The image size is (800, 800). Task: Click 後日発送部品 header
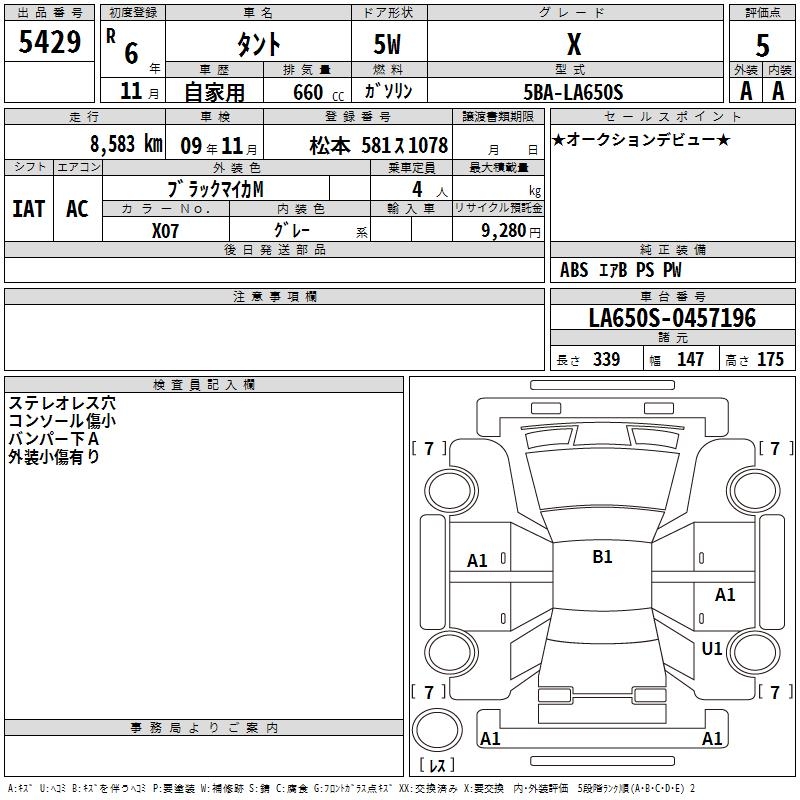[x=274, y=249]
